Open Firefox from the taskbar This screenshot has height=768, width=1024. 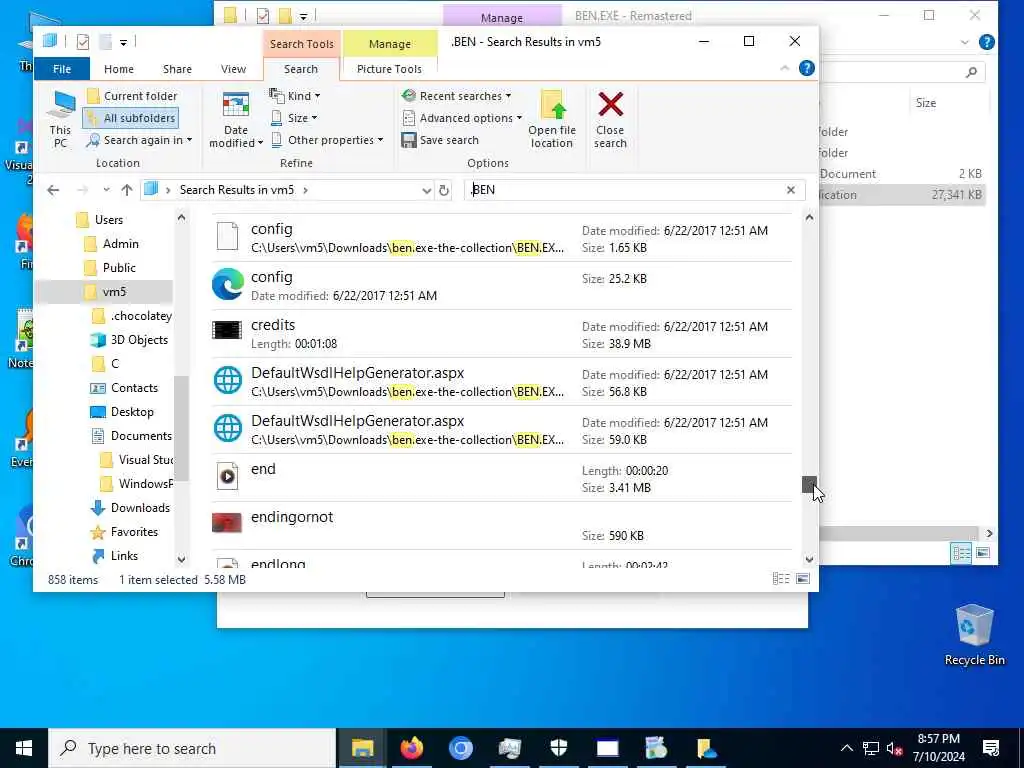tap(411, 748)
